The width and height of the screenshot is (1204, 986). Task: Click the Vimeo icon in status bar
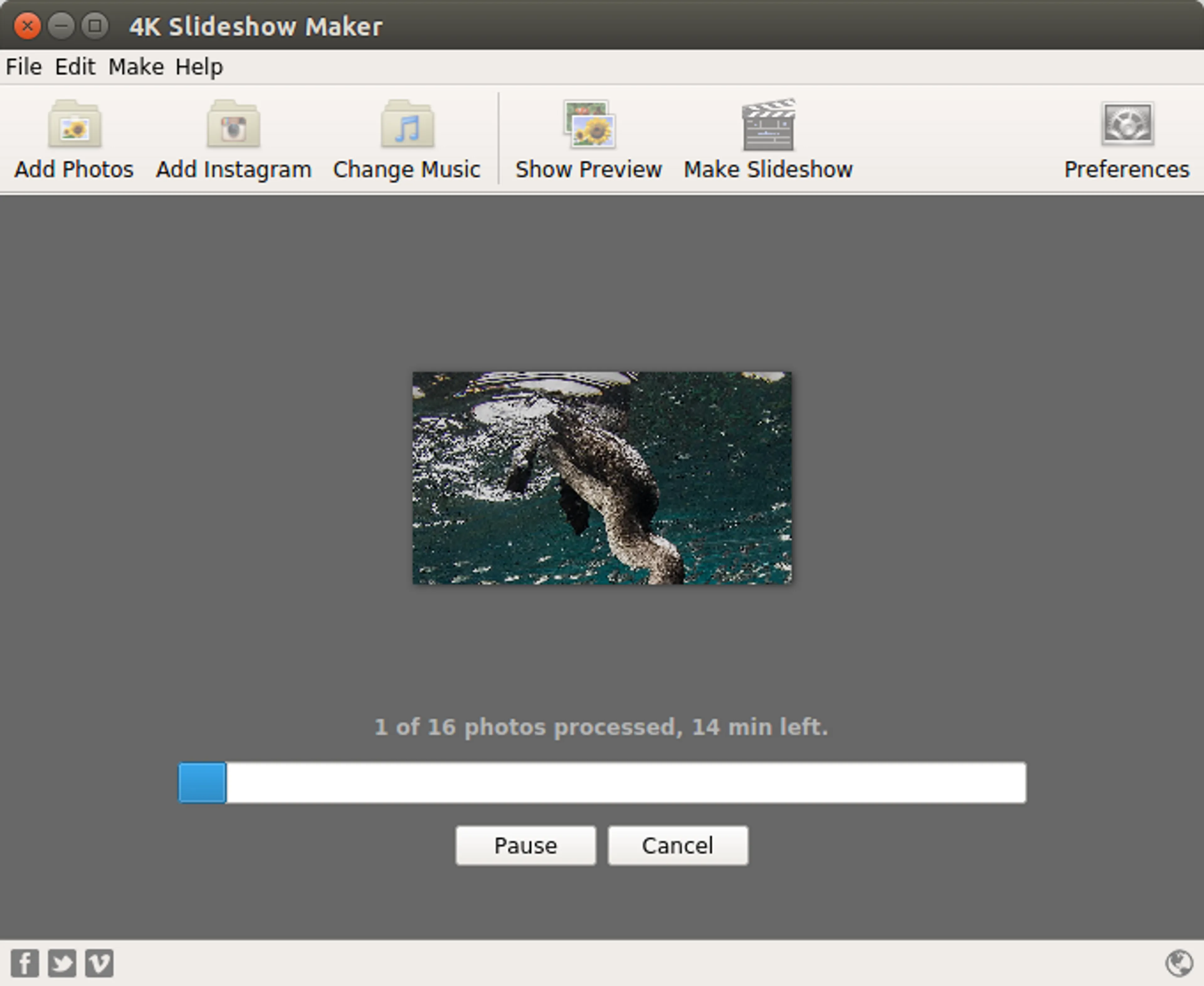click(x=99, y=963)
